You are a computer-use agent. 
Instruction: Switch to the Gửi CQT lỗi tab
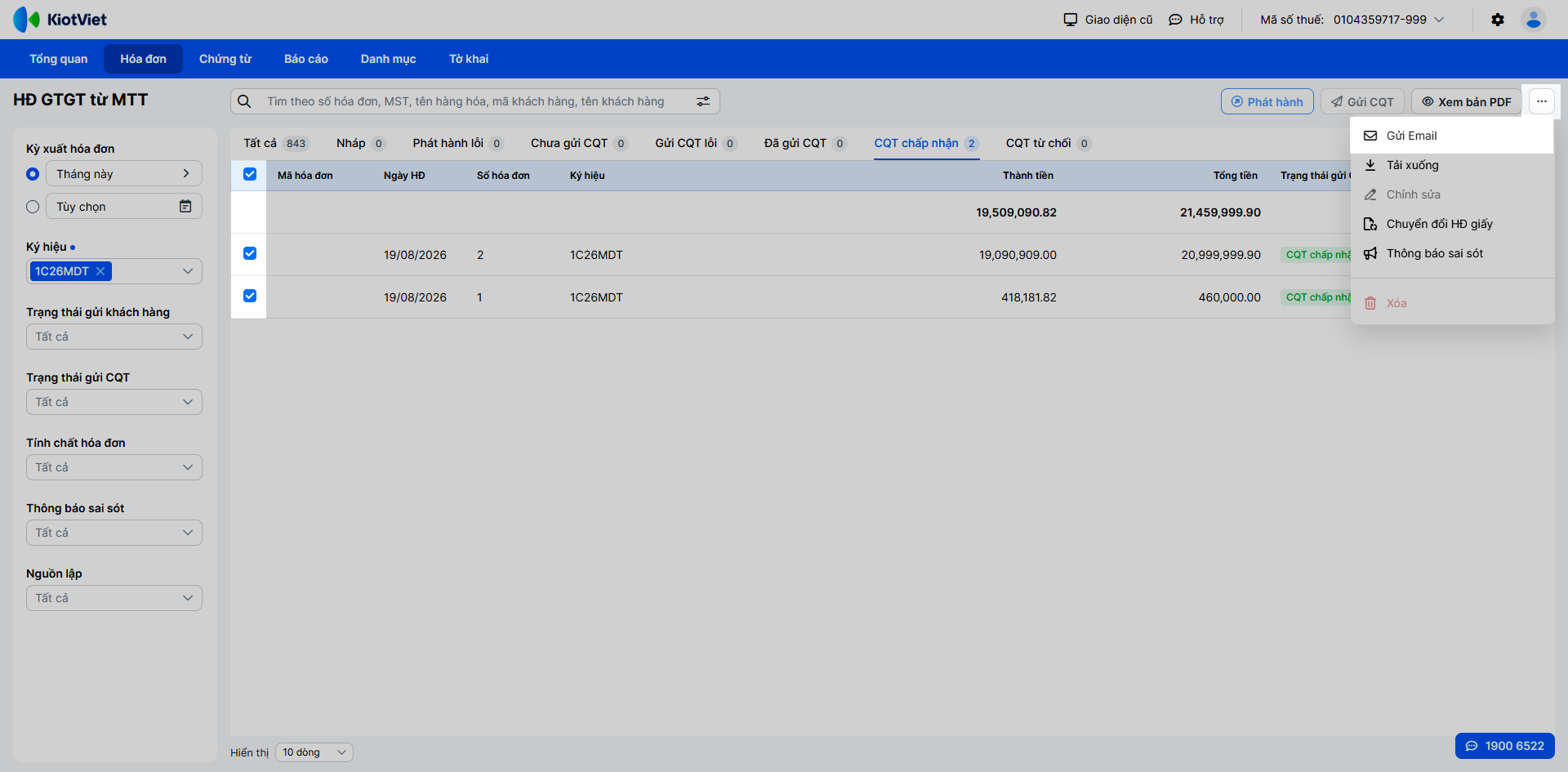coord(696,143)
